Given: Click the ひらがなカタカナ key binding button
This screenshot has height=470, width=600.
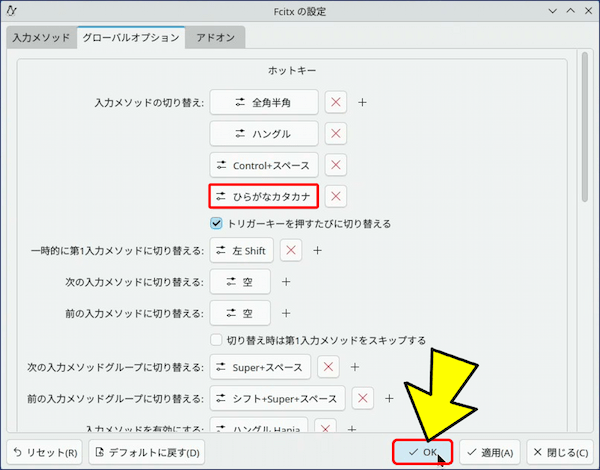Looking at the screenshot, I should (263, 196).
